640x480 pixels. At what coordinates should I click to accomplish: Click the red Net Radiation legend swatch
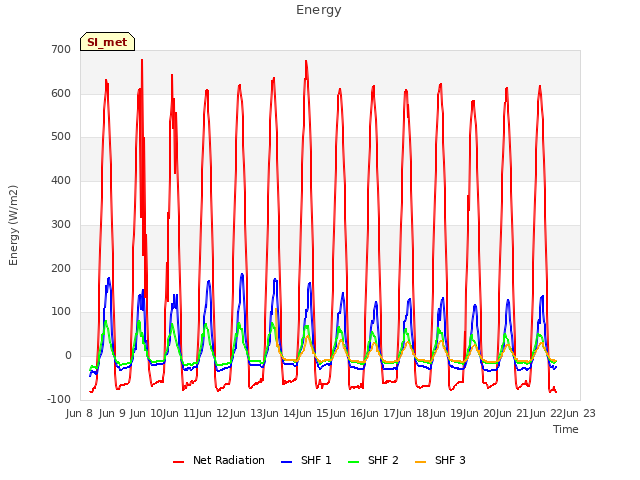[x=178, y=462]
